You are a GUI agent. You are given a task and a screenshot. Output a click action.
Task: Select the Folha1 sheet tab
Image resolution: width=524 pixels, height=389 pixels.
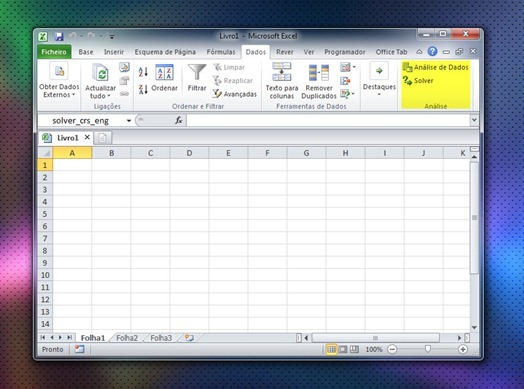[x=93, y=338]
